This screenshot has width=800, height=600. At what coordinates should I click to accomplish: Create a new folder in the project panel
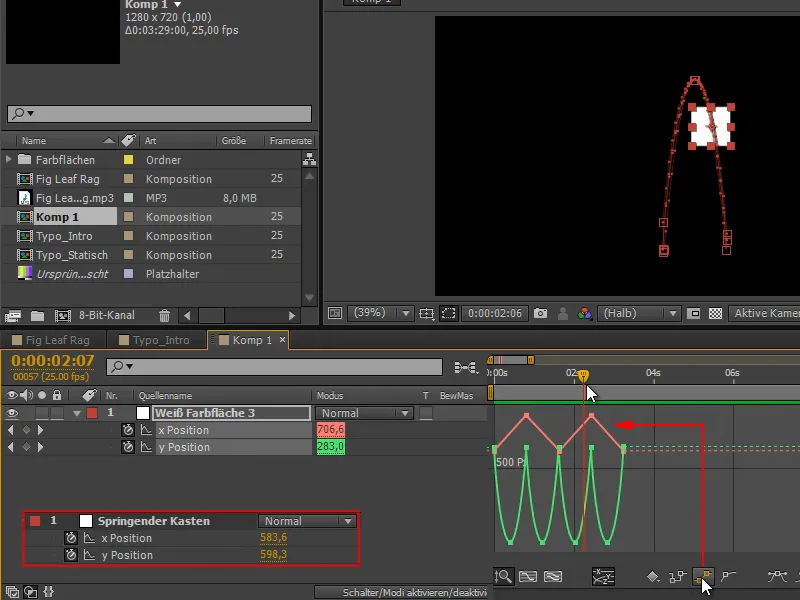[x=37, y=316]
